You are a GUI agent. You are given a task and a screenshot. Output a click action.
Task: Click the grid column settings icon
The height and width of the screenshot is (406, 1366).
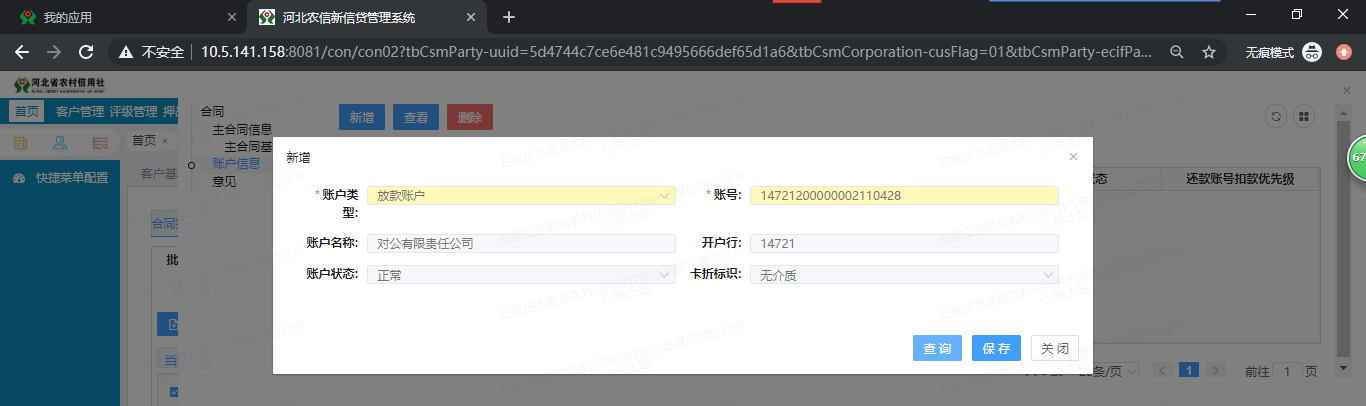pos(1303,116)
